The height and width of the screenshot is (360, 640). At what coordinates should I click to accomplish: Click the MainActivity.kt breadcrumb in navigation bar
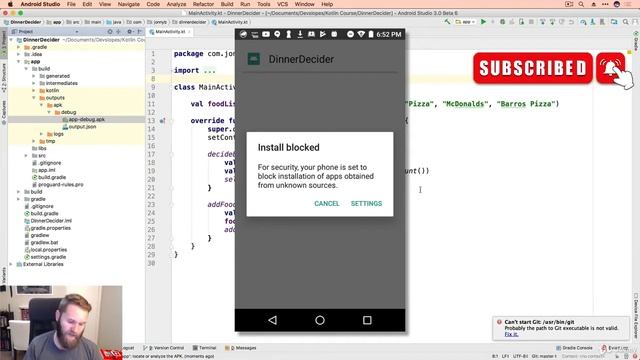[x=229, y=22]
